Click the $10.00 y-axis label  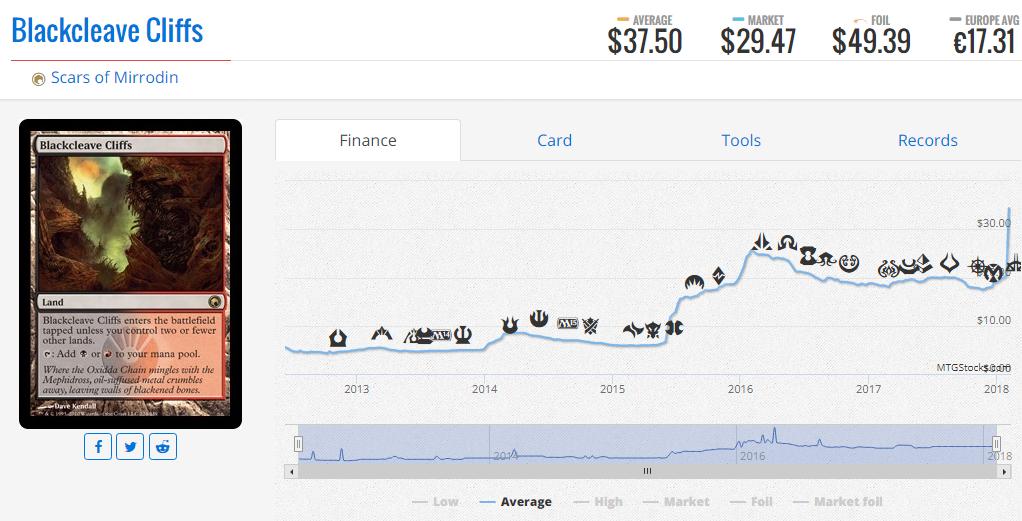click(x=993, y=320)
